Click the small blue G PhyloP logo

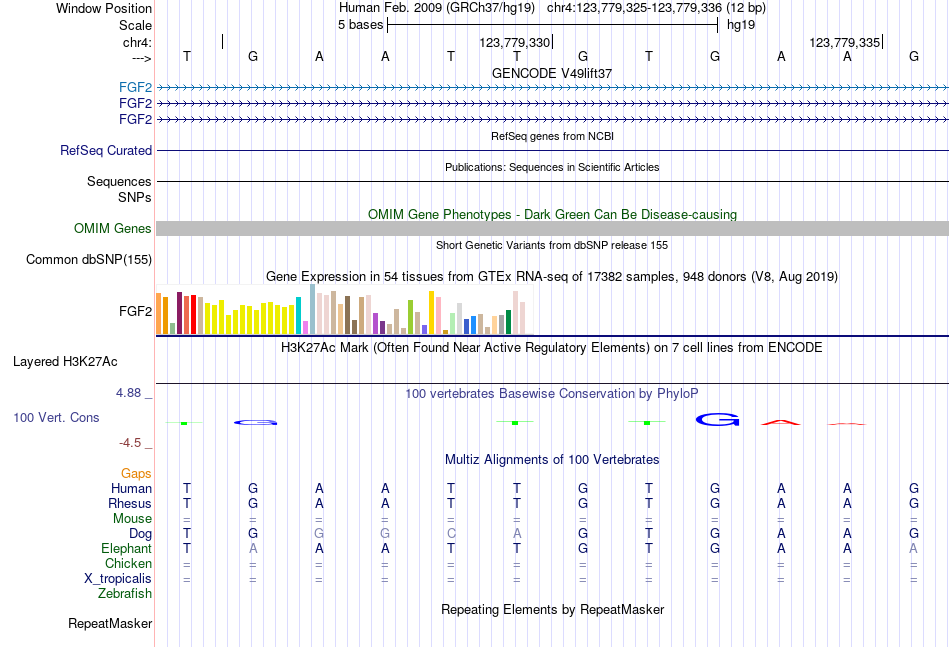click(256, 422)
